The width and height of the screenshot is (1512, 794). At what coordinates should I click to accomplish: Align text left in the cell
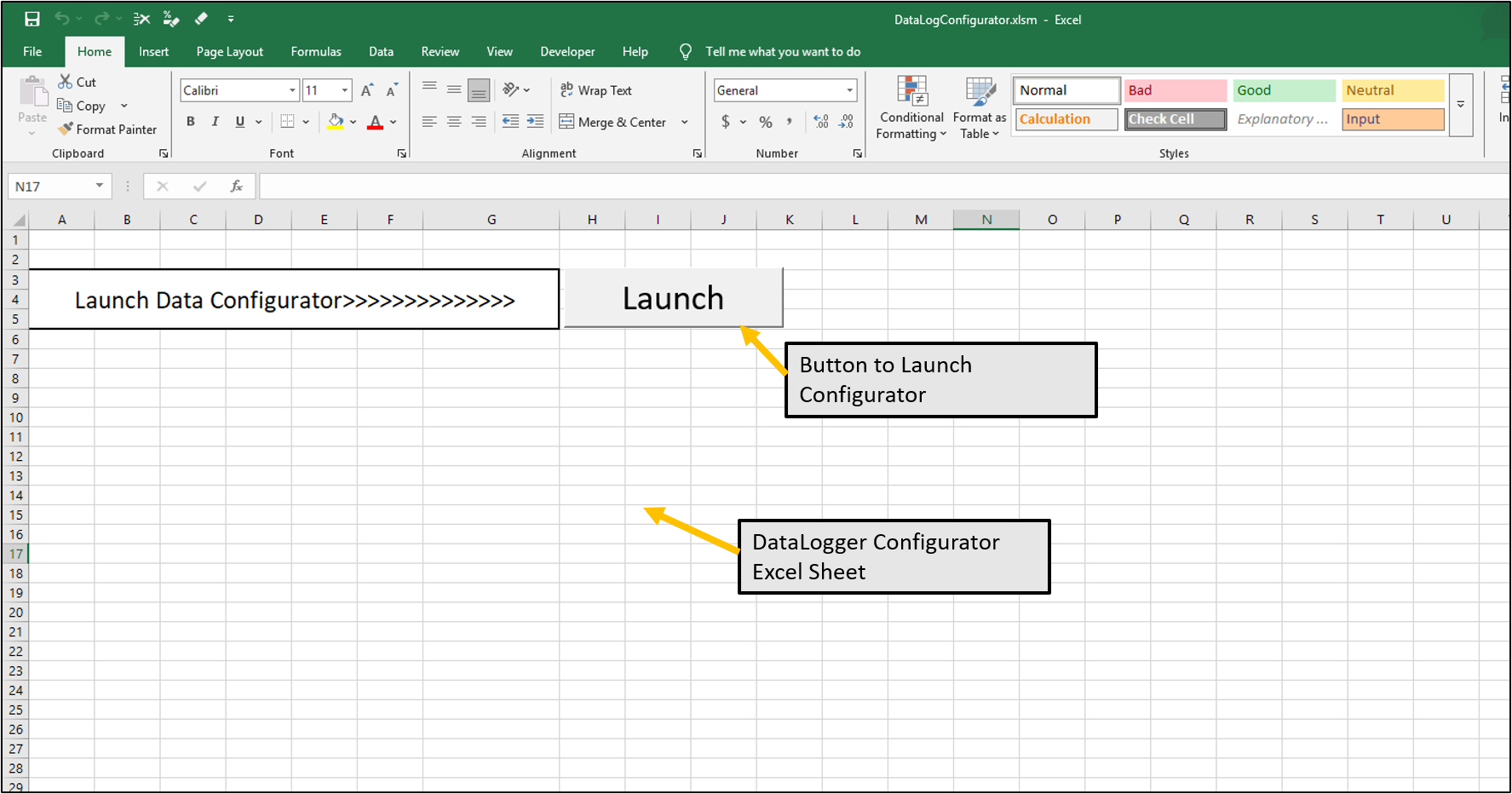point(429,122)
